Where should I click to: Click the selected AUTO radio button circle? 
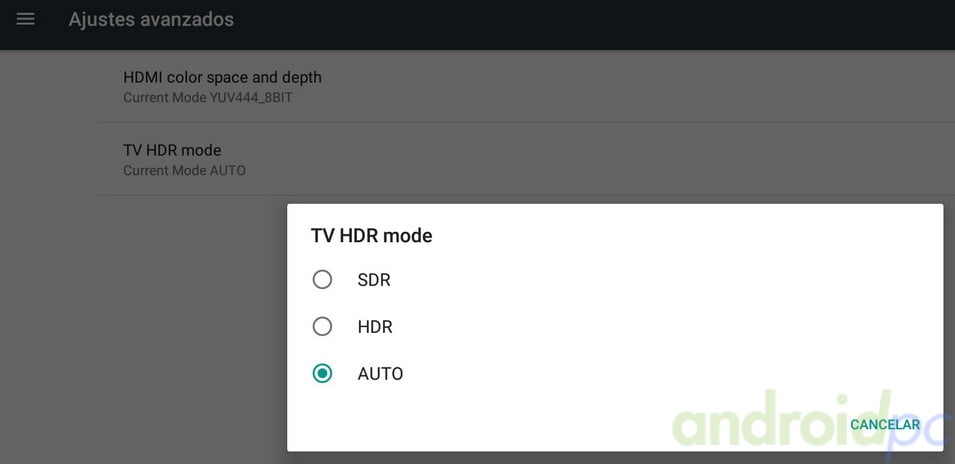(322, 373)
